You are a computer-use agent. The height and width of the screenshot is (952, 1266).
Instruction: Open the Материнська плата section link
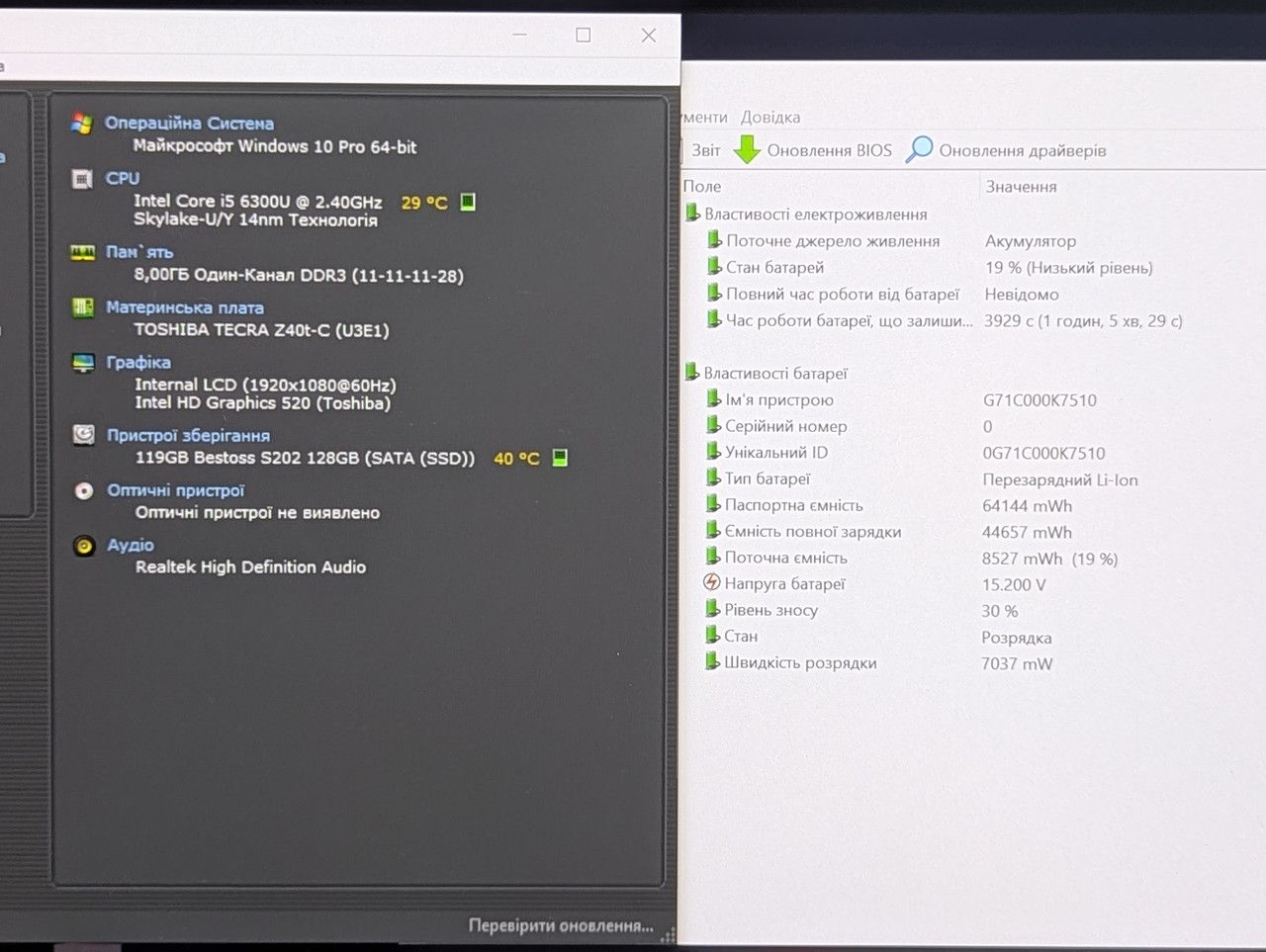point(185,307)
